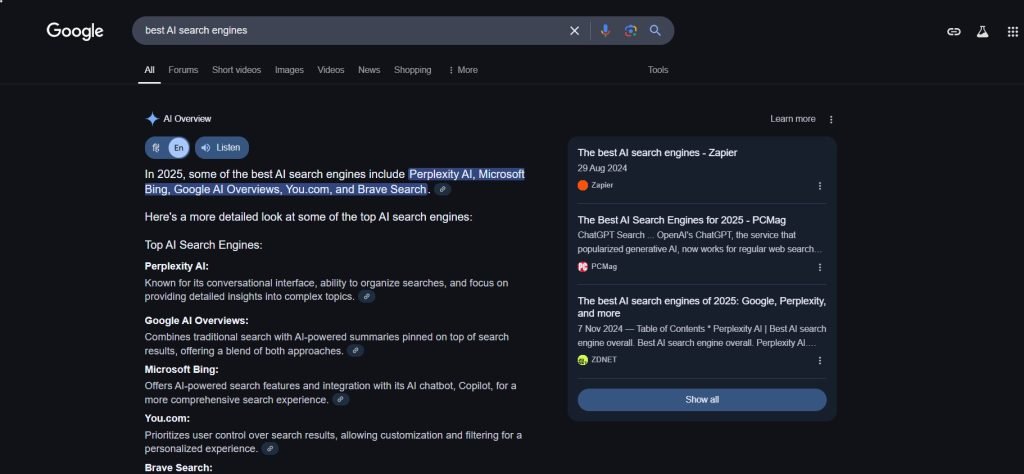
Task: Open Google Lens image search icon
Action: click(x=630, y=31)
